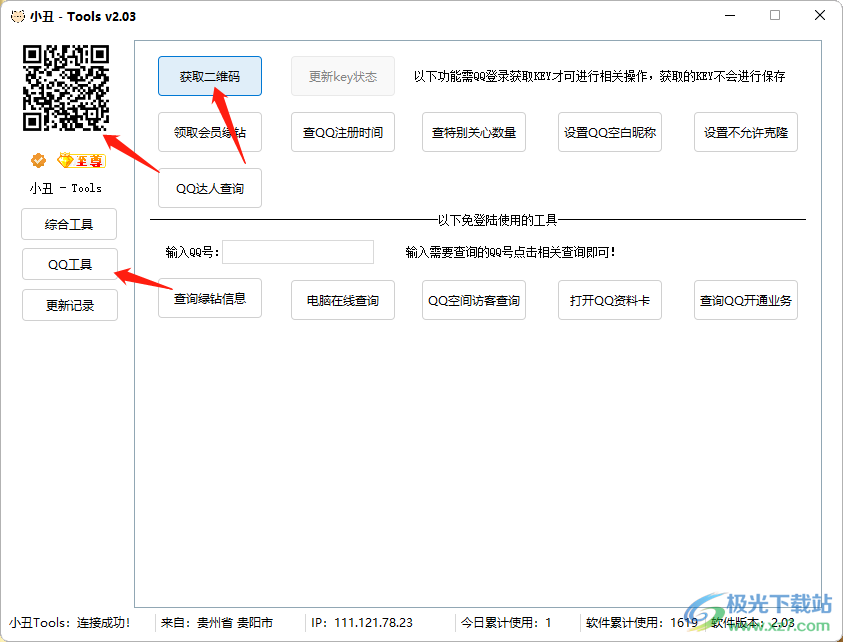Select 设置QQ空白昵称 button
This screenshot has width=843, height=642.
point(610,132)
